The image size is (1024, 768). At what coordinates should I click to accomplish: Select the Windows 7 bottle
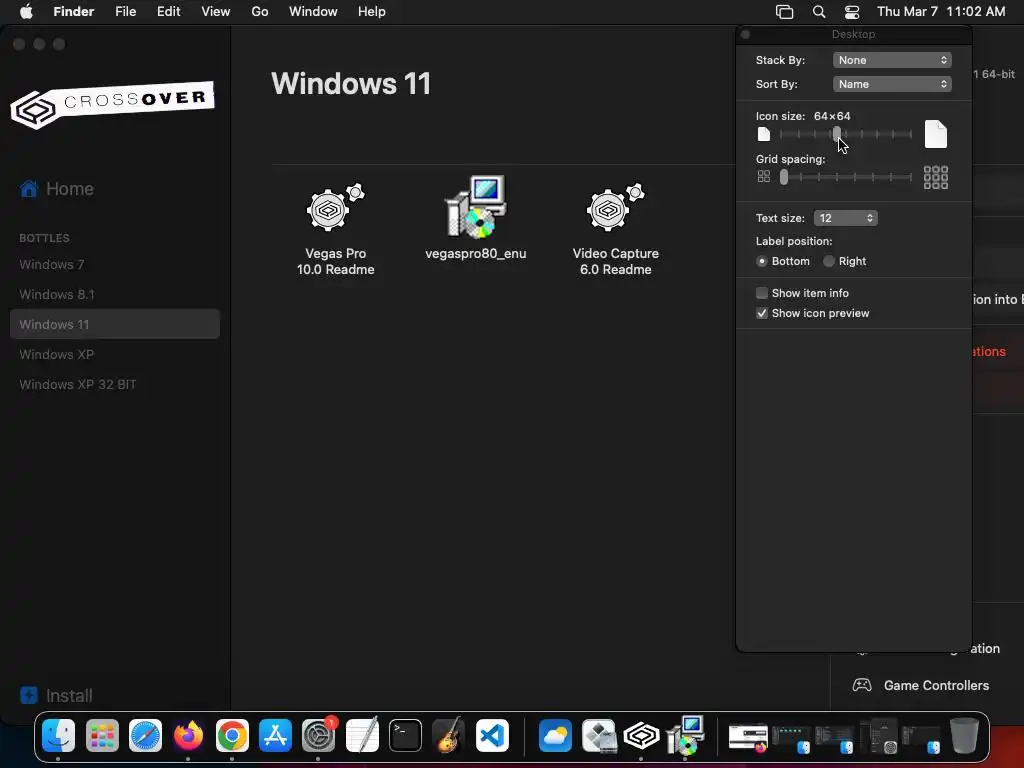click(115, 264)
